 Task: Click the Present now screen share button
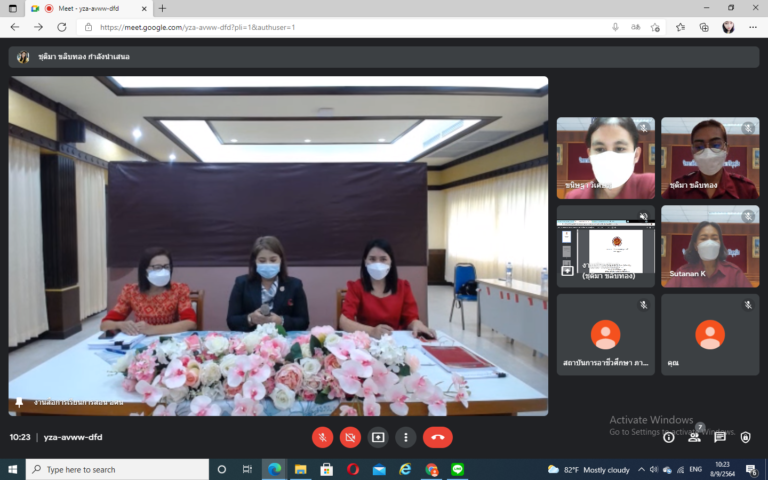(378, 437)
